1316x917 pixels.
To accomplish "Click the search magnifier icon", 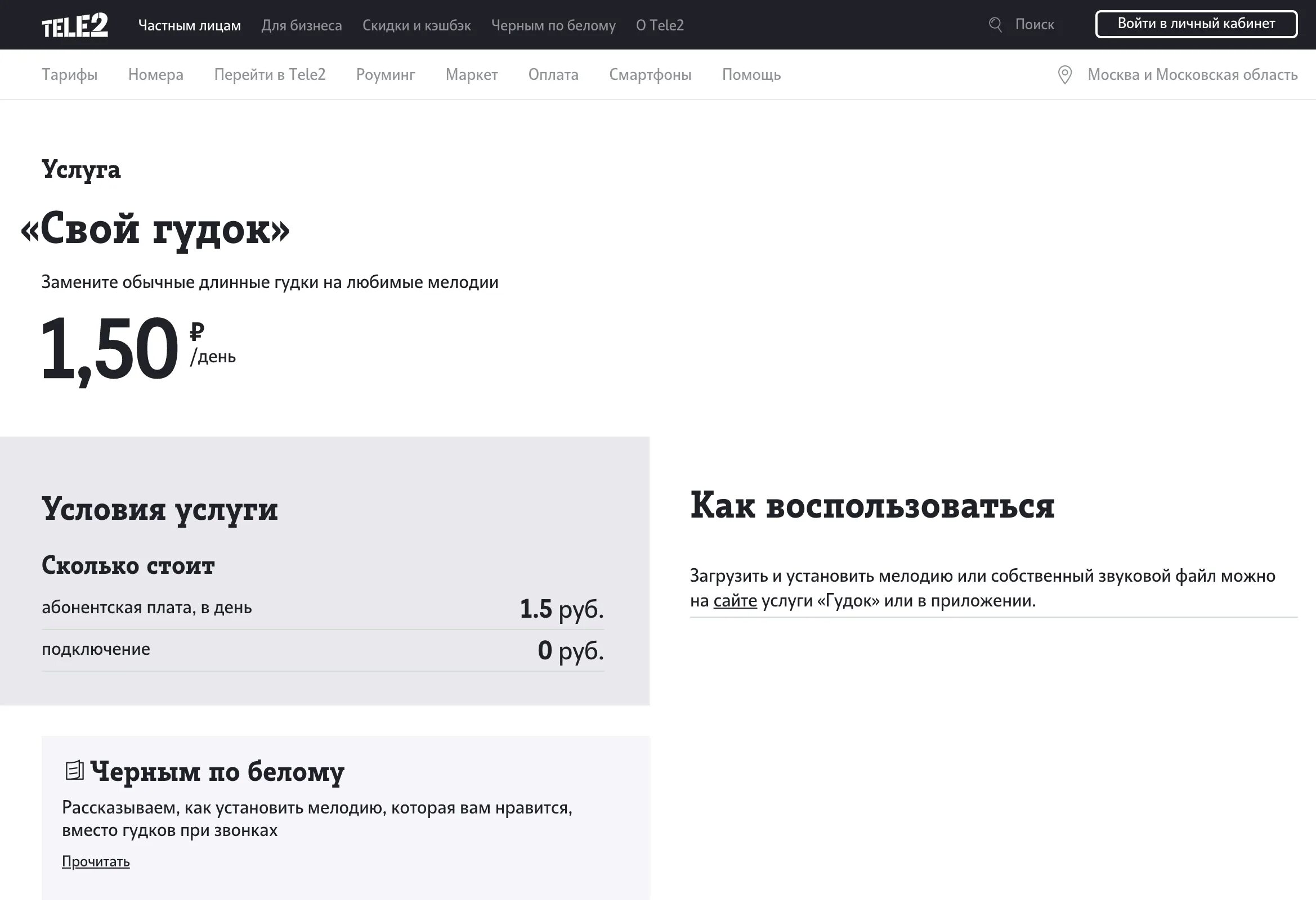I will coord(996,25).
